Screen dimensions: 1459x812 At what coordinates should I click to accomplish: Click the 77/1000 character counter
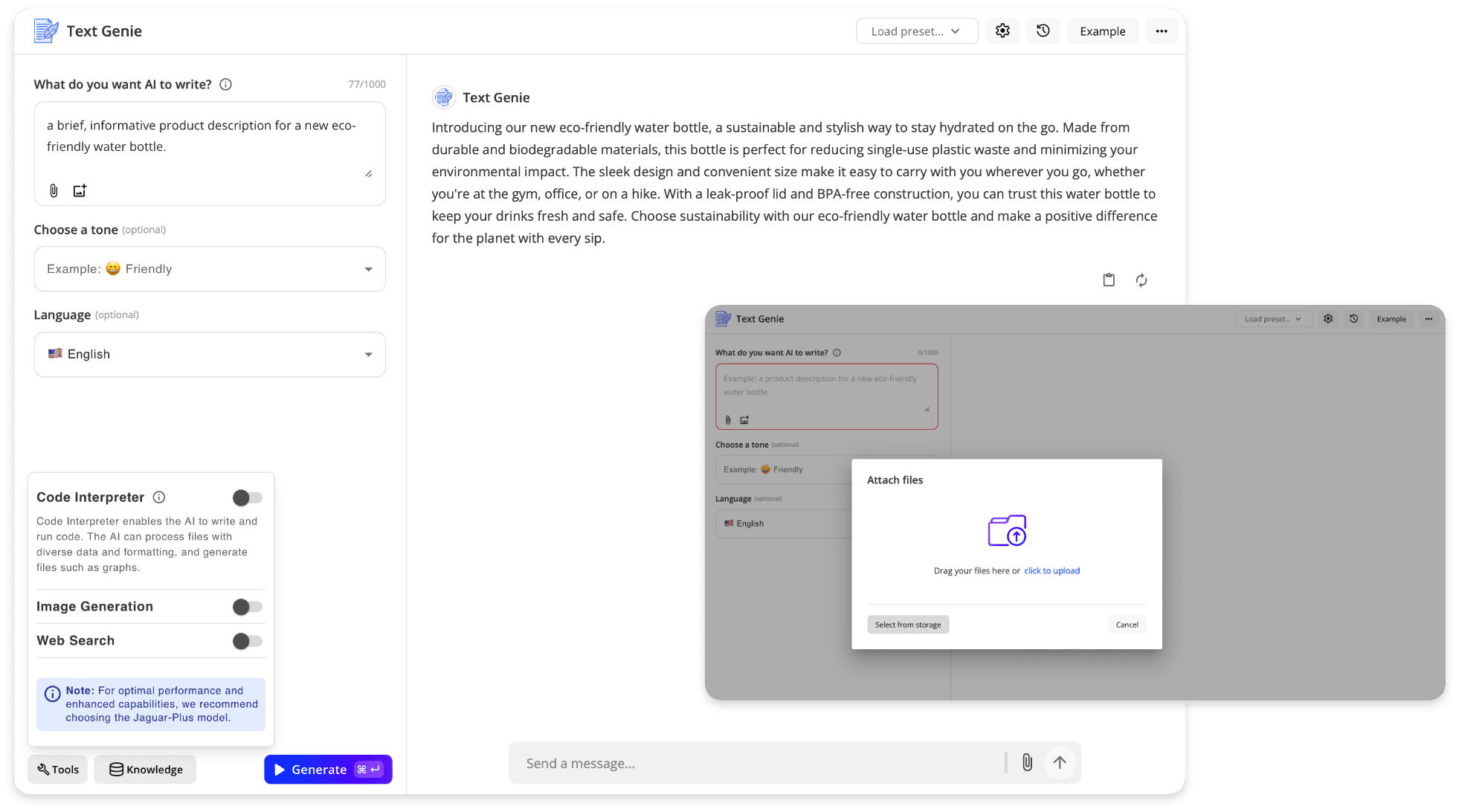(367, 85)
